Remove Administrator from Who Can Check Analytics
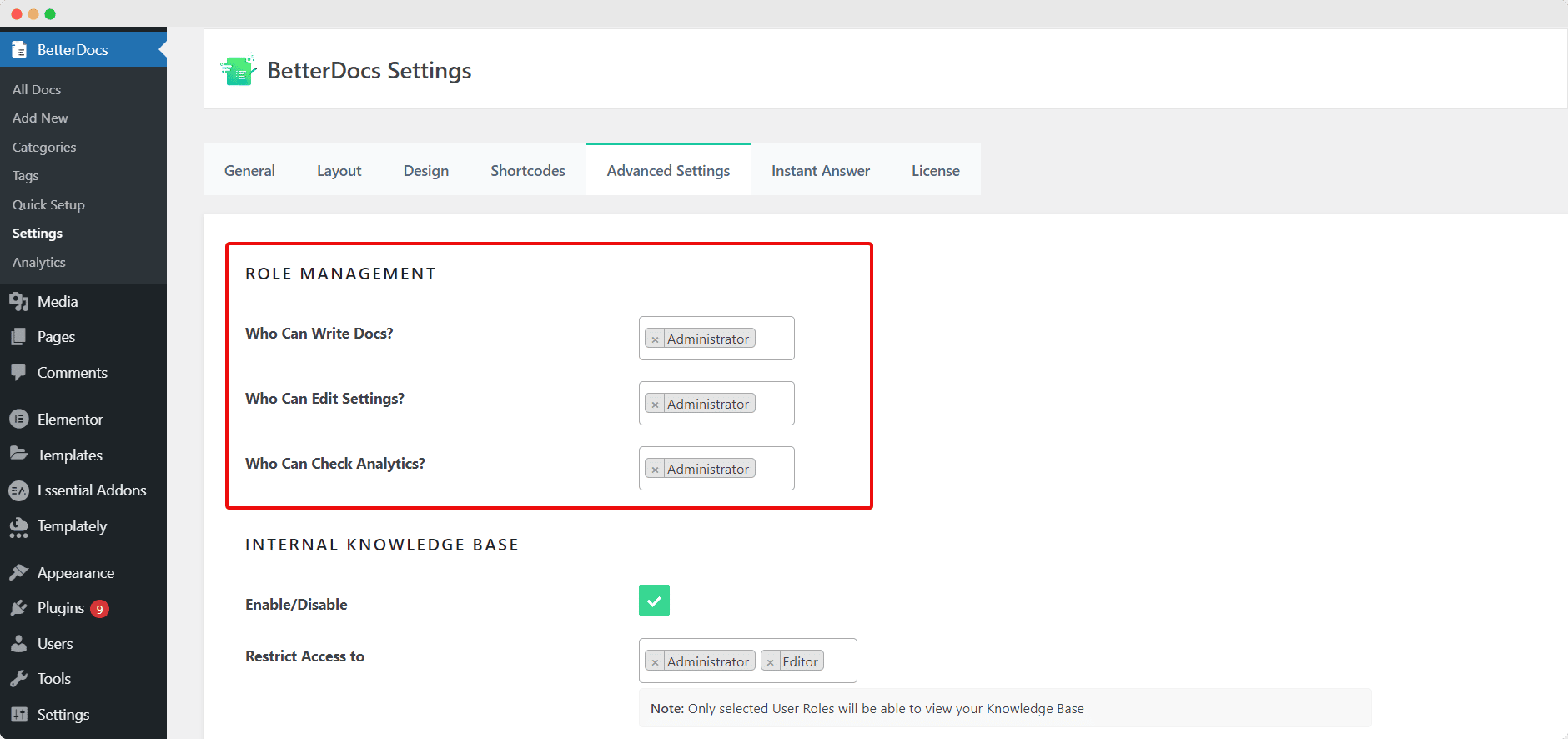The image size is (1568, 739). [x=655, y=470]
